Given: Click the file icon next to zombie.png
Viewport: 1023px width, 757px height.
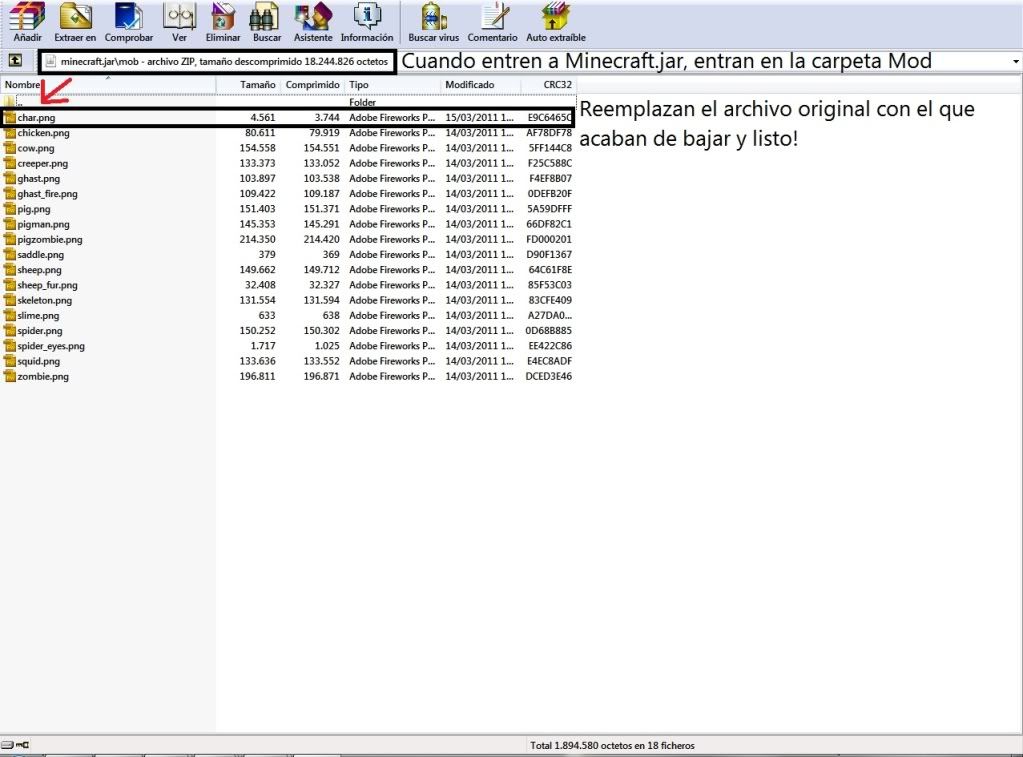Looking at the screenshot, I should click(9, 377).
